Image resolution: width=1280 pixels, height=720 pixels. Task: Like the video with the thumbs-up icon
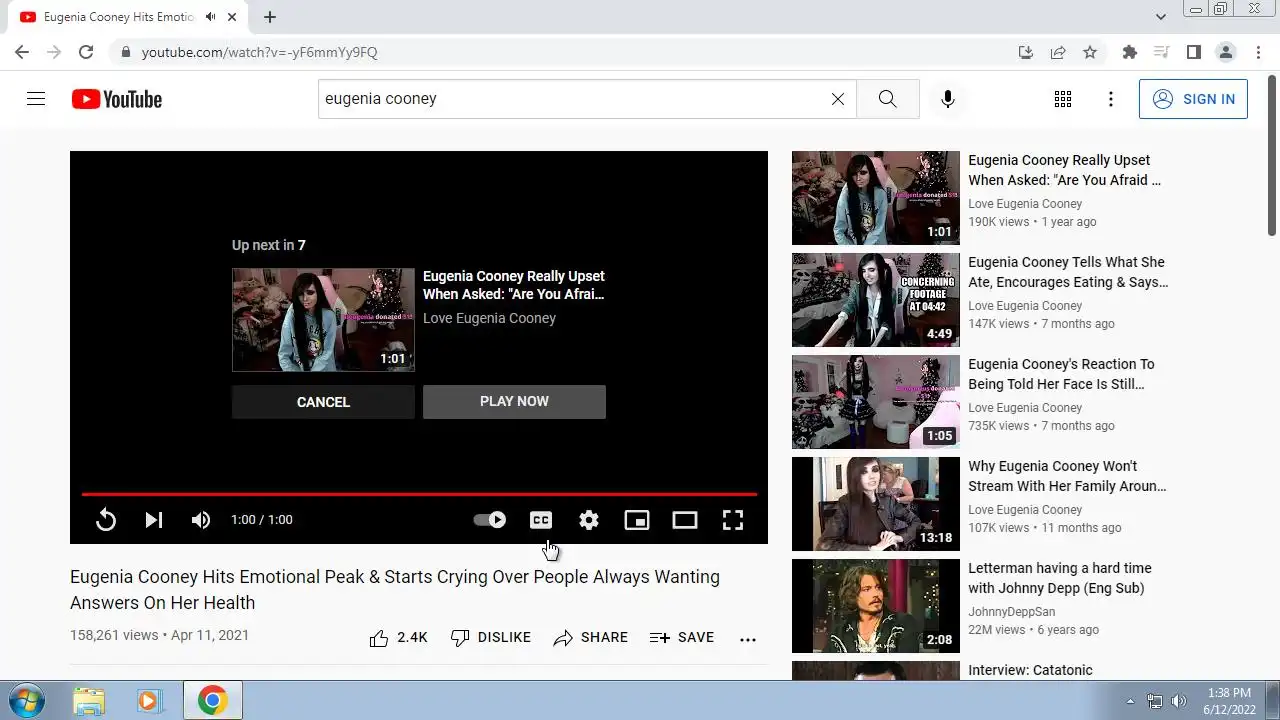pos(379,638)
